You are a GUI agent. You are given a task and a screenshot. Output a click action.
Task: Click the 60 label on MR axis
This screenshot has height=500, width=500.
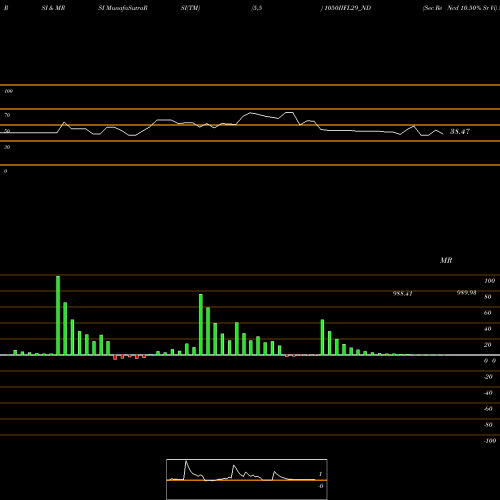488,313
